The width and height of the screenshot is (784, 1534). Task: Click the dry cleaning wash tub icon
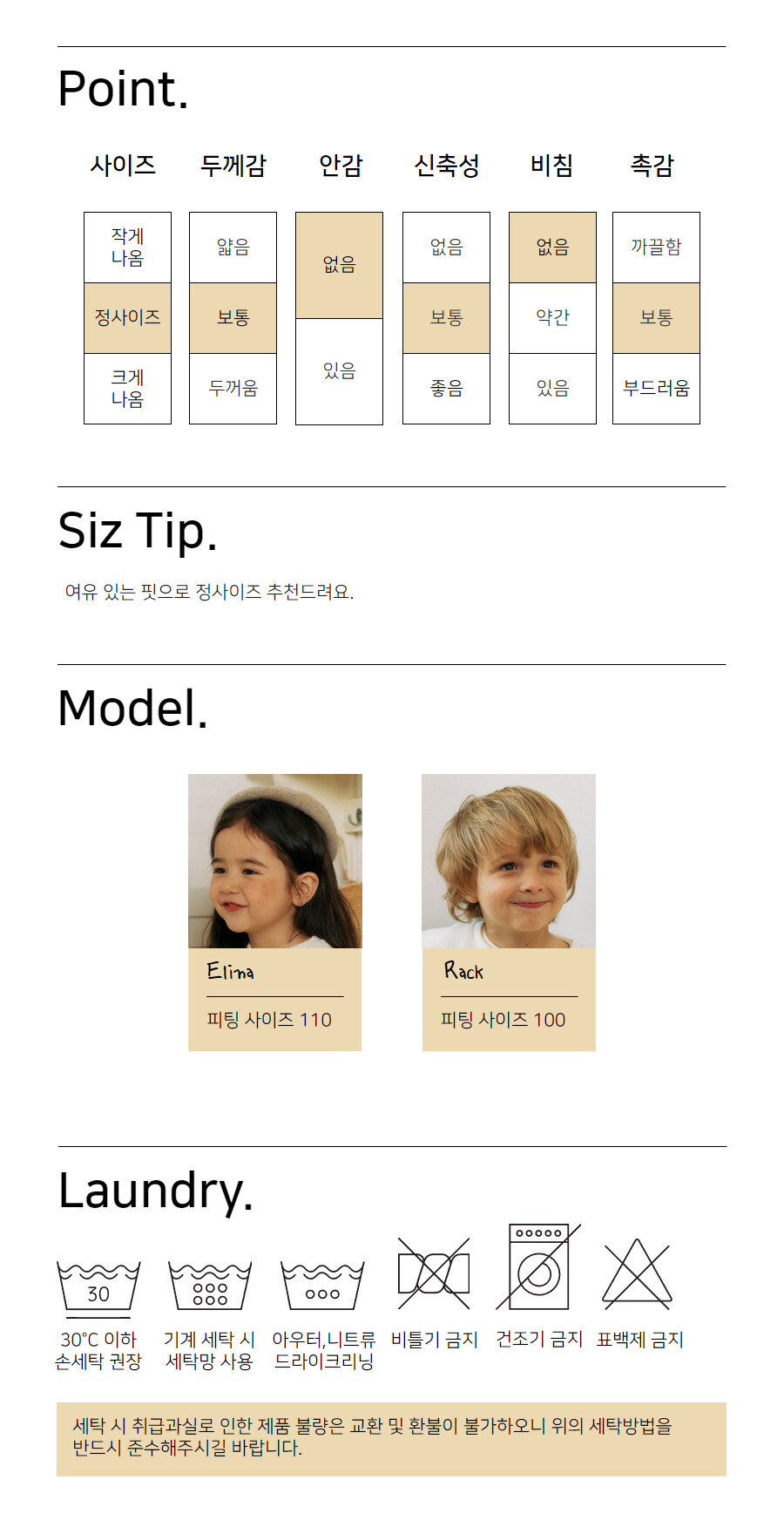pos(322,1285)
